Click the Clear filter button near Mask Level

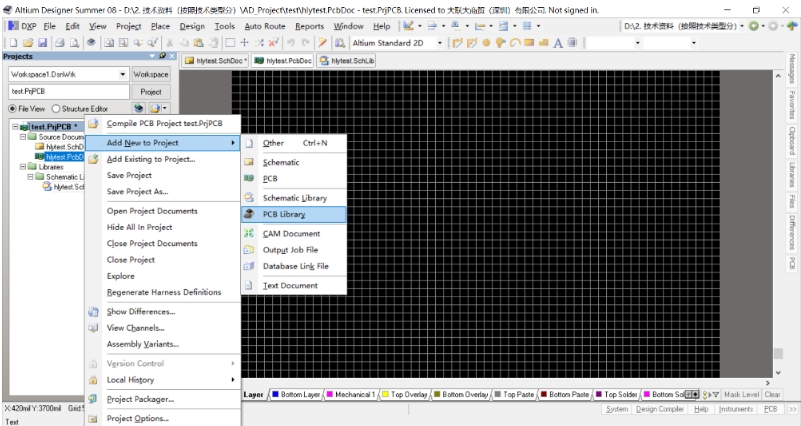pos(772,394)
